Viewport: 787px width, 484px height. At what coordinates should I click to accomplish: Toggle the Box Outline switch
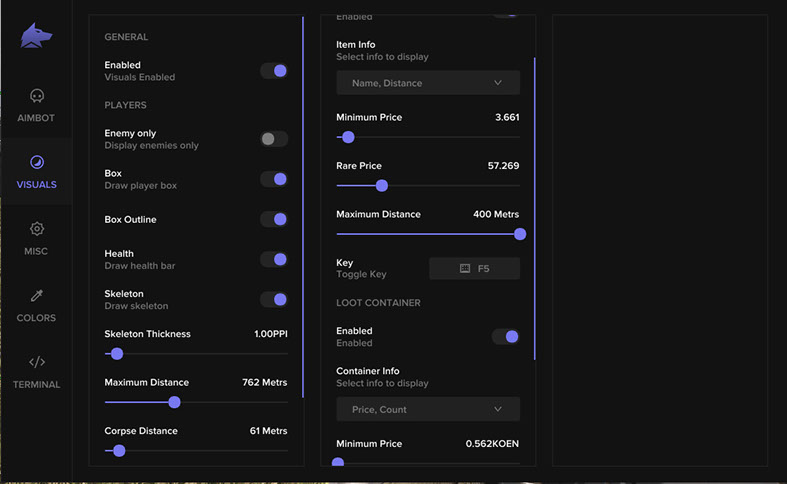(x=274, y=219)
